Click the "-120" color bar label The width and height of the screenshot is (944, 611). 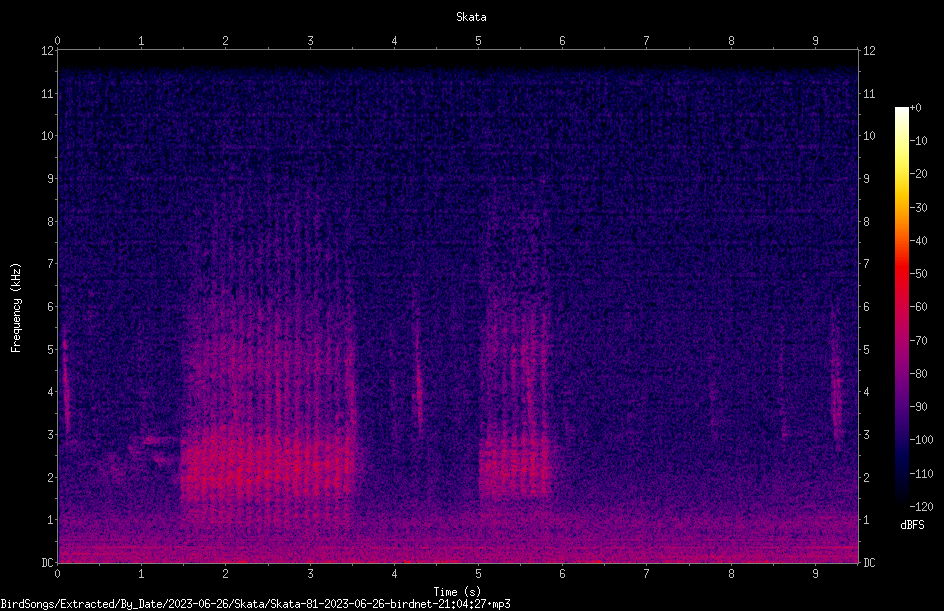(x=921, y=507)
